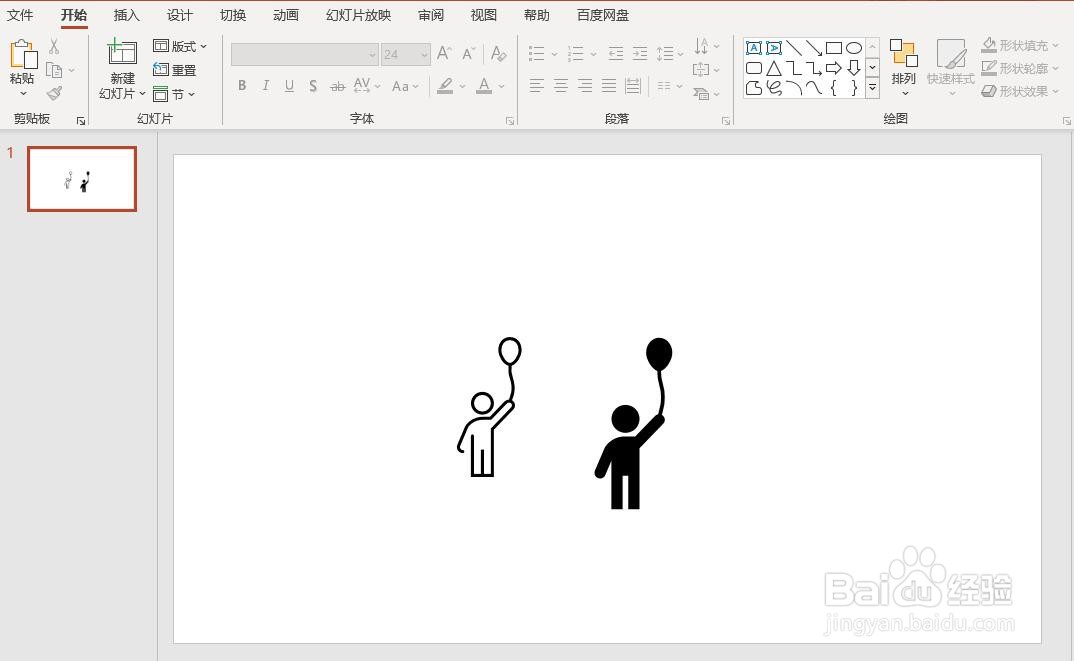Switch to the Animations (动画) tab
The image size is (1074, 661).
[x=286, y=15]
